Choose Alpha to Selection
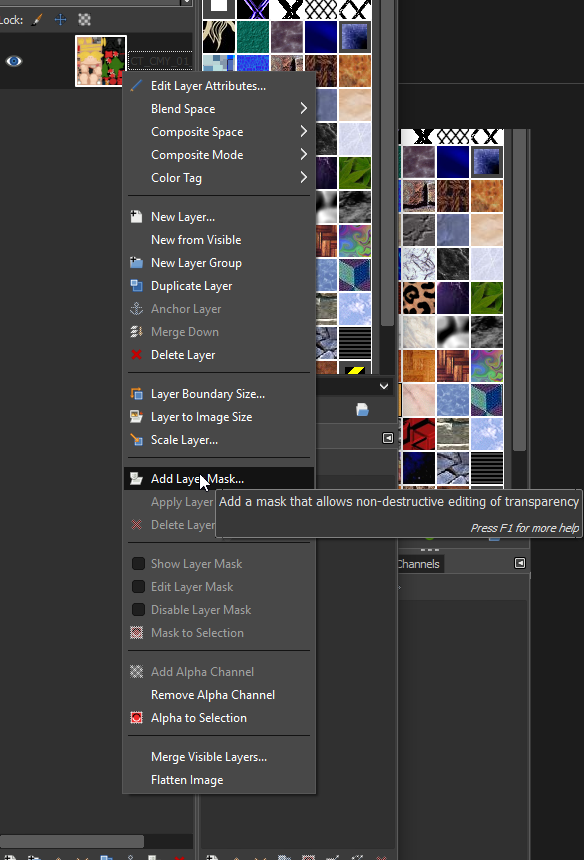Screen dimensions: 584x860 (x=219, y=718)
